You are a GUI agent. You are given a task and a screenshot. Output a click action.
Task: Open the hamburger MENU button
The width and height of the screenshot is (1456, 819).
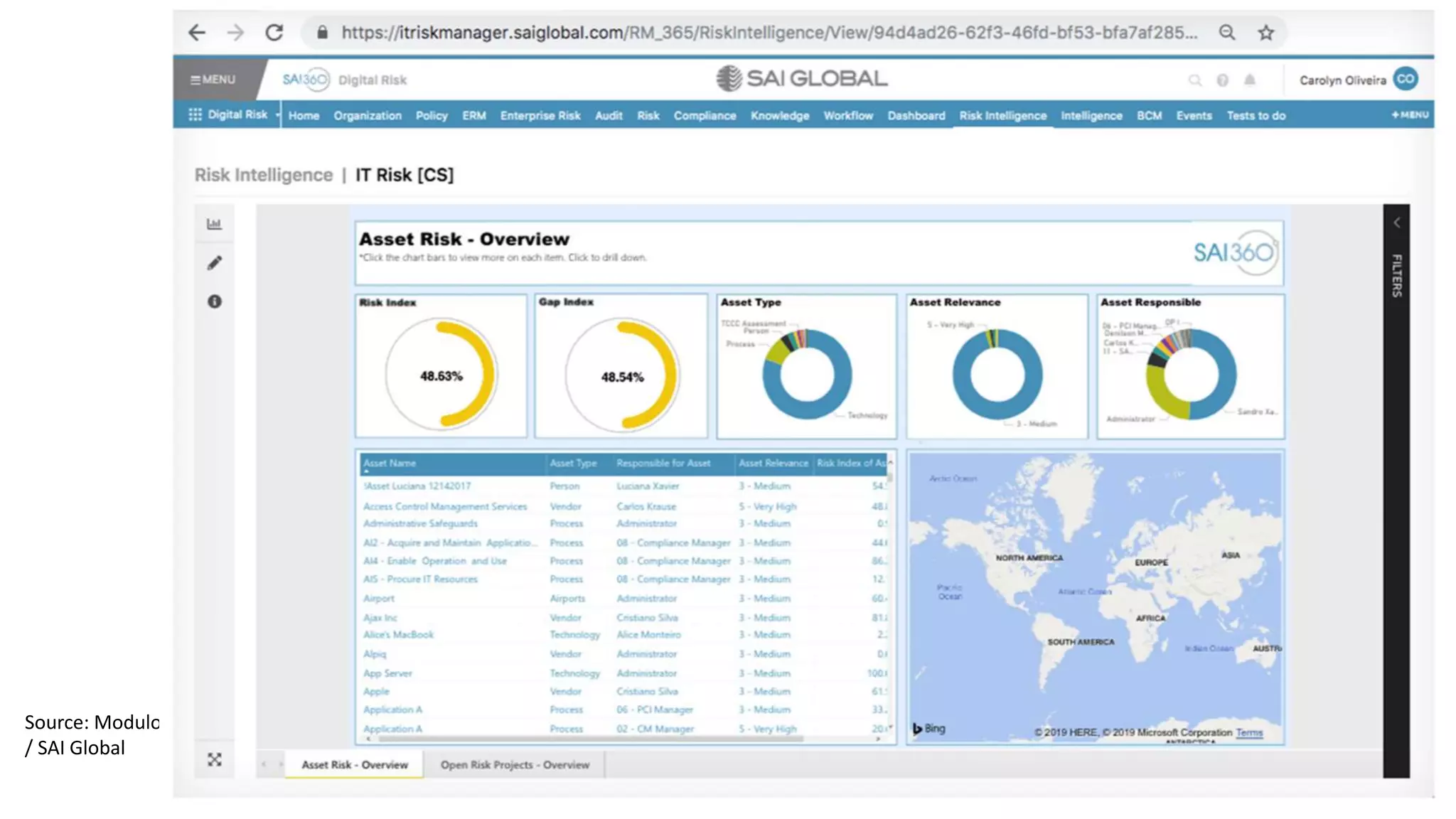[x=213, y=80]
